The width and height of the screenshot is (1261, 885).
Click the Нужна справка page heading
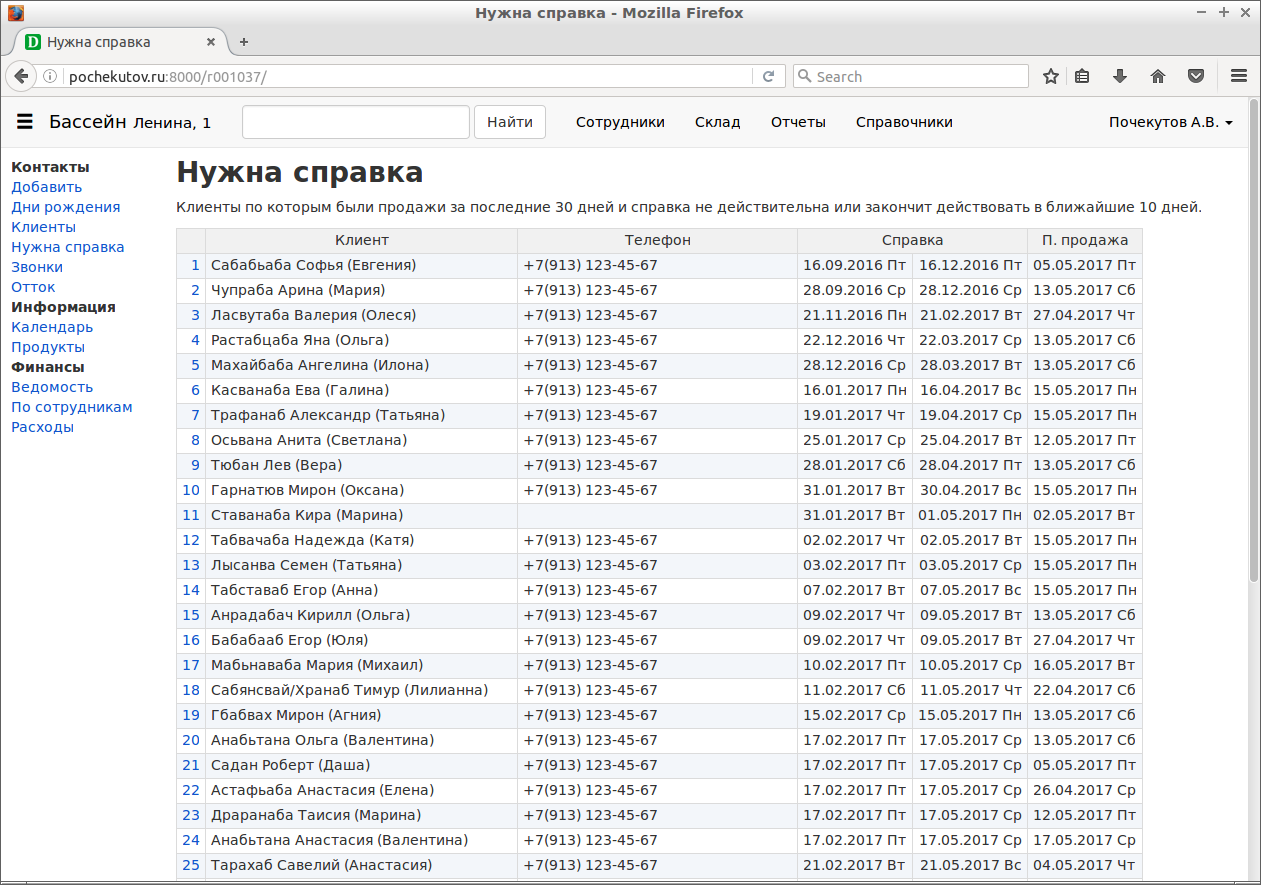pos(299,172)
